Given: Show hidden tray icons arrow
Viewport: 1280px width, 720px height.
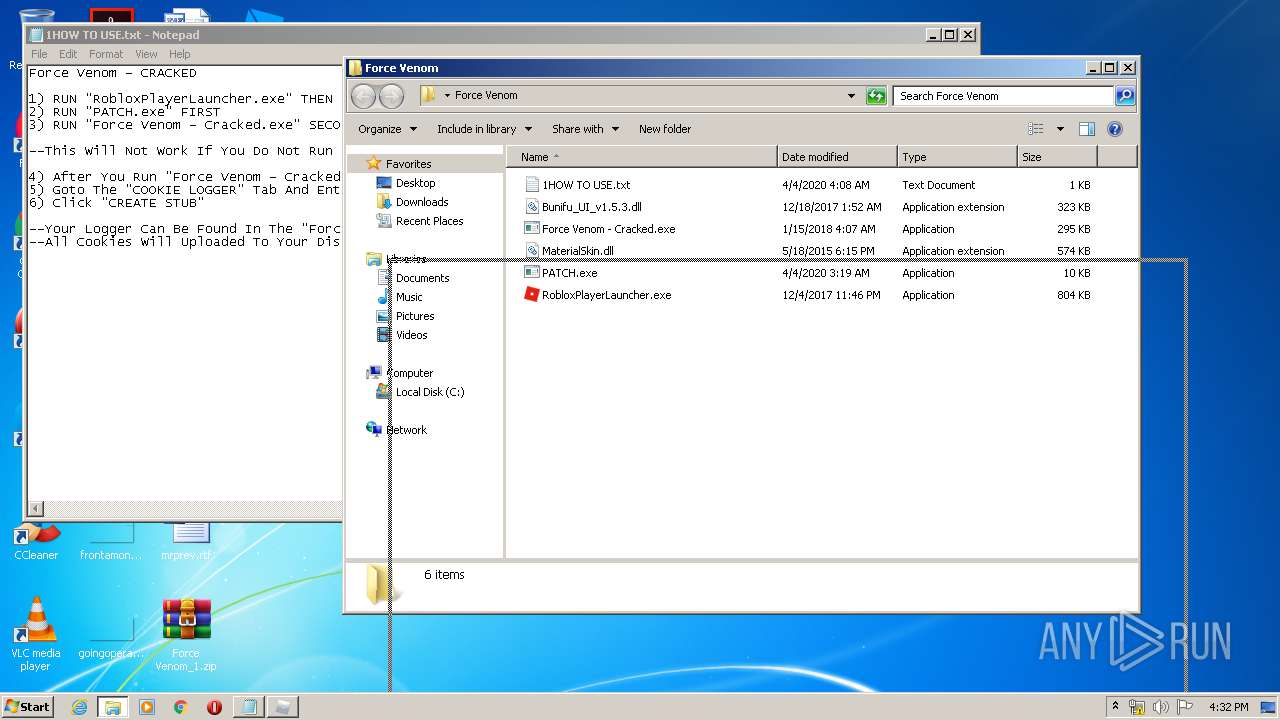Looking at the screenshot, I should click(x=1116, y=706).
